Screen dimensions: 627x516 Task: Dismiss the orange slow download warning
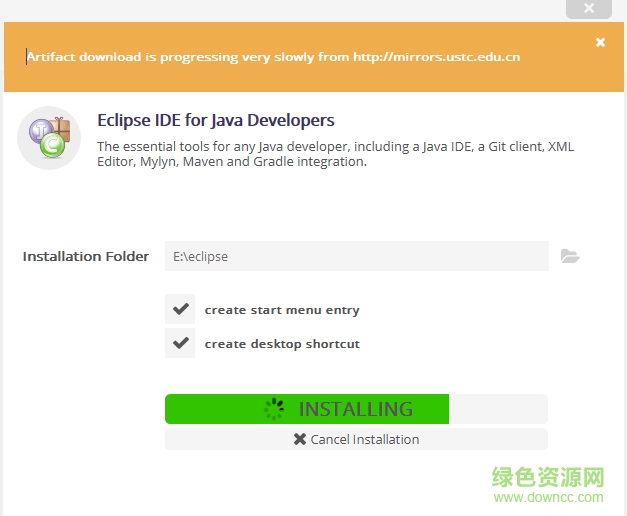tap(600, 42)
